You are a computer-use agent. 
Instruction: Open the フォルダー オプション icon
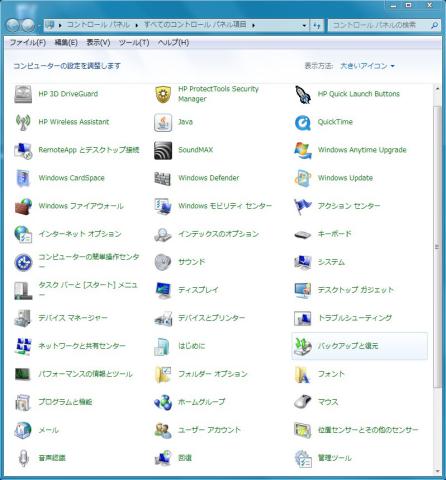coord(163,374)
